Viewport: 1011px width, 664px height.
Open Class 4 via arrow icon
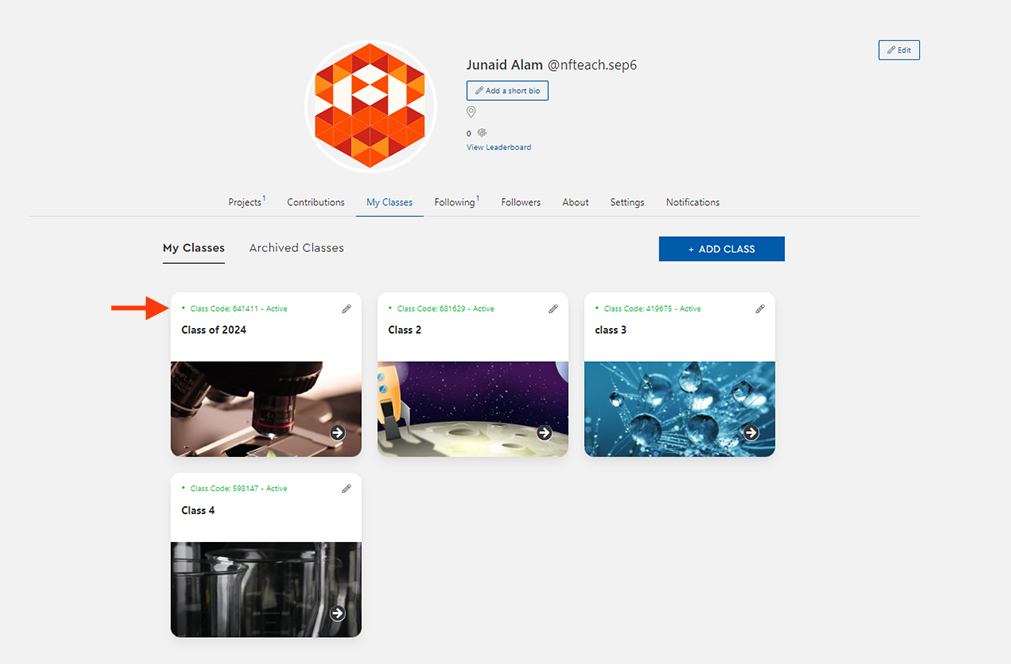[337, 613]
